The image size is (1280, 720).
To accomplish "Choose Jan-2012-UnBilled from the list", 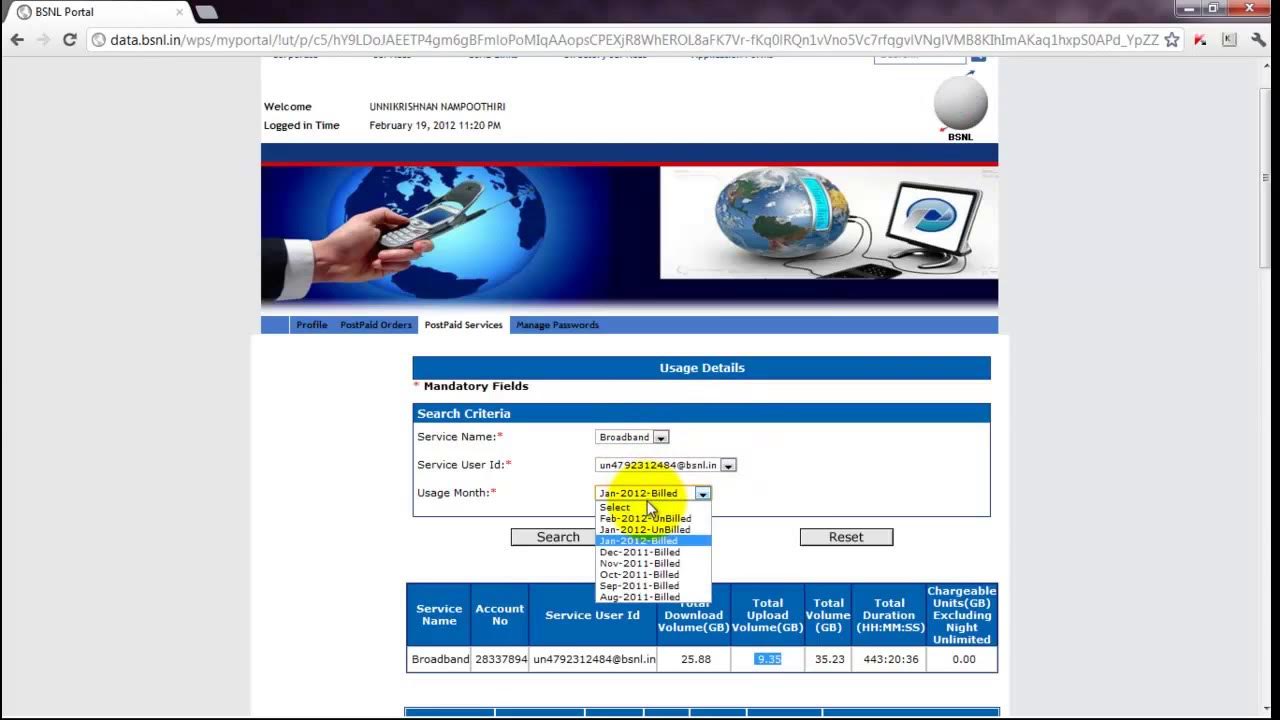I will pyautogui.click(x=653, y=530).
